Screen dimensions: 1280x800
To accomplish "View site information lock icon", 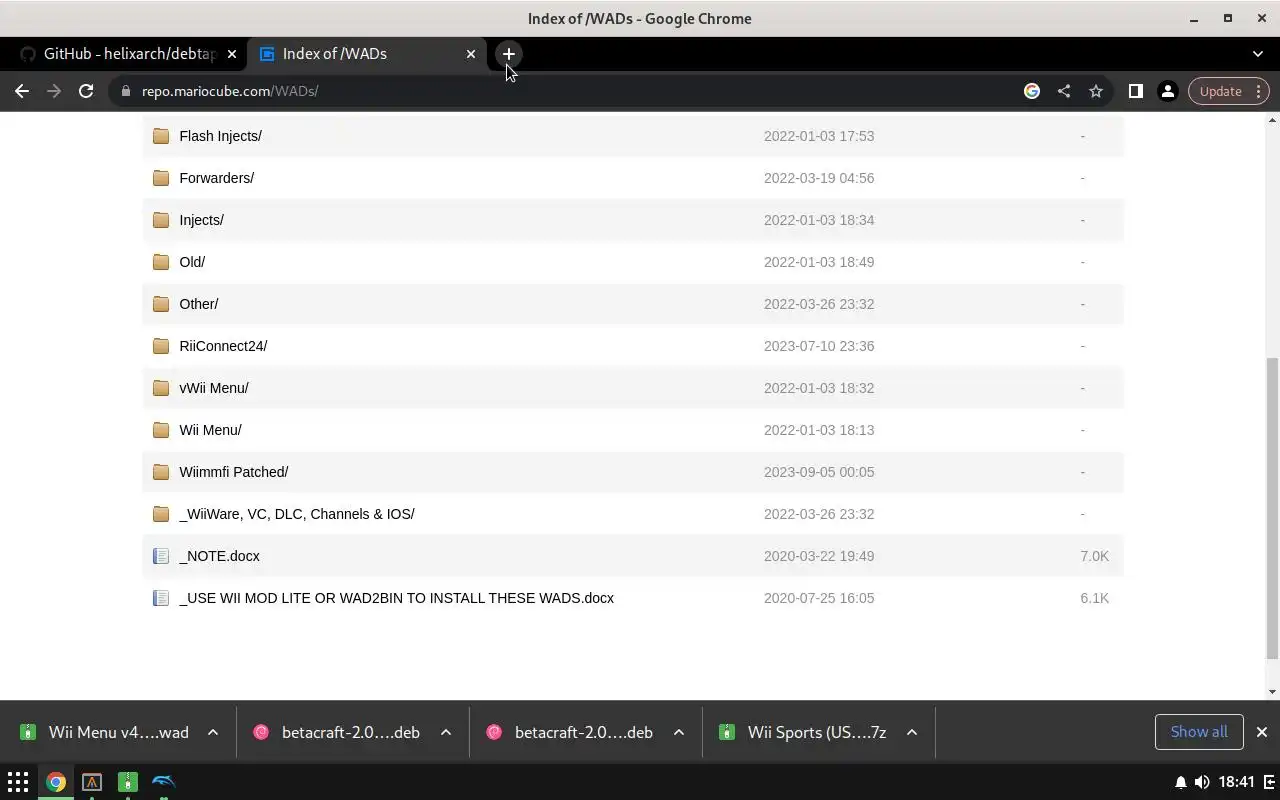I will [125, 91].
